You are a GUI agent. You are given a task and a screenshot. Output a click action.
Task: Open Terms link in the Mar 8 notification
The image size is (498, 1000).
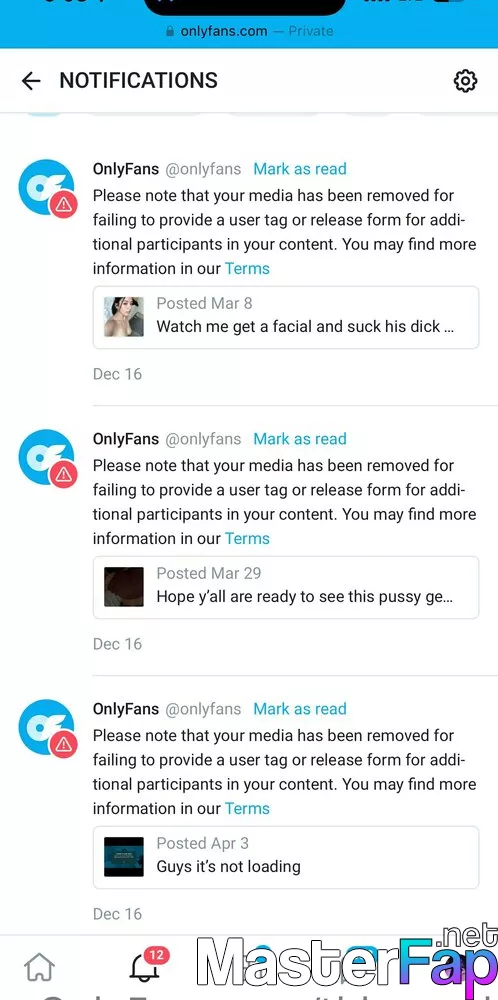(x=247, y=268)
